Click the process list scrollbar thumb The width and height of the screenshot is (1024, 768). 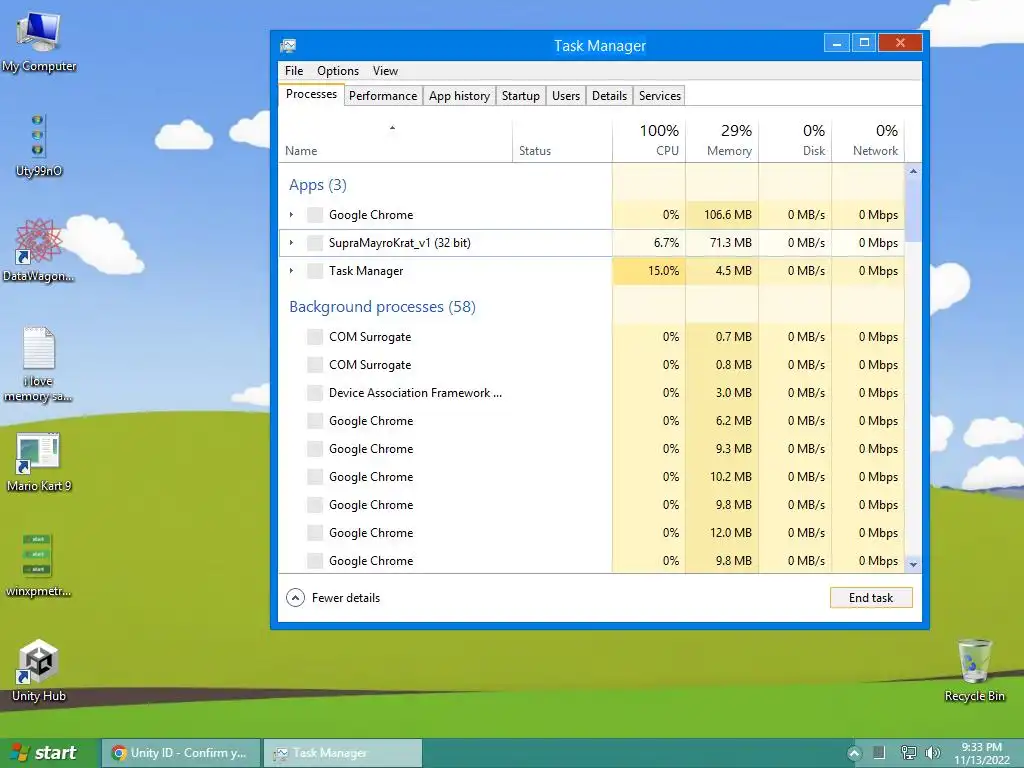click(913, 210)
